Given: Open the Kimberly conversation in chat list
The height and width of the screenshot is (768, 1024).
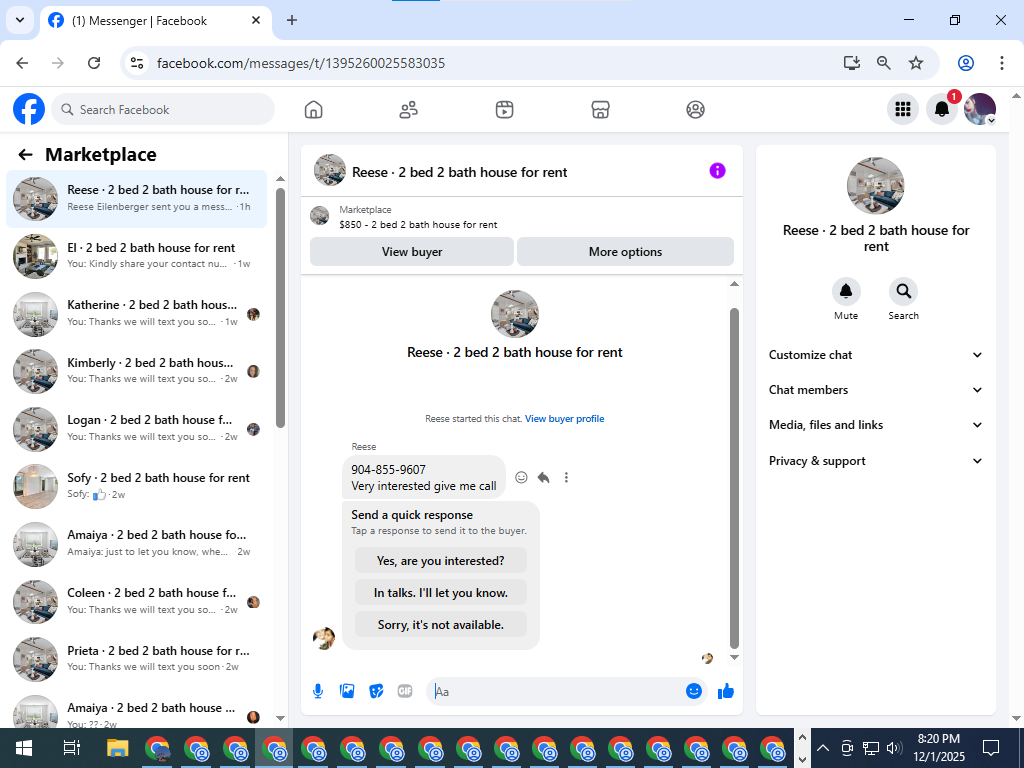Looking at the screenshot, I should pyautogui.click(x=136, y=371).
